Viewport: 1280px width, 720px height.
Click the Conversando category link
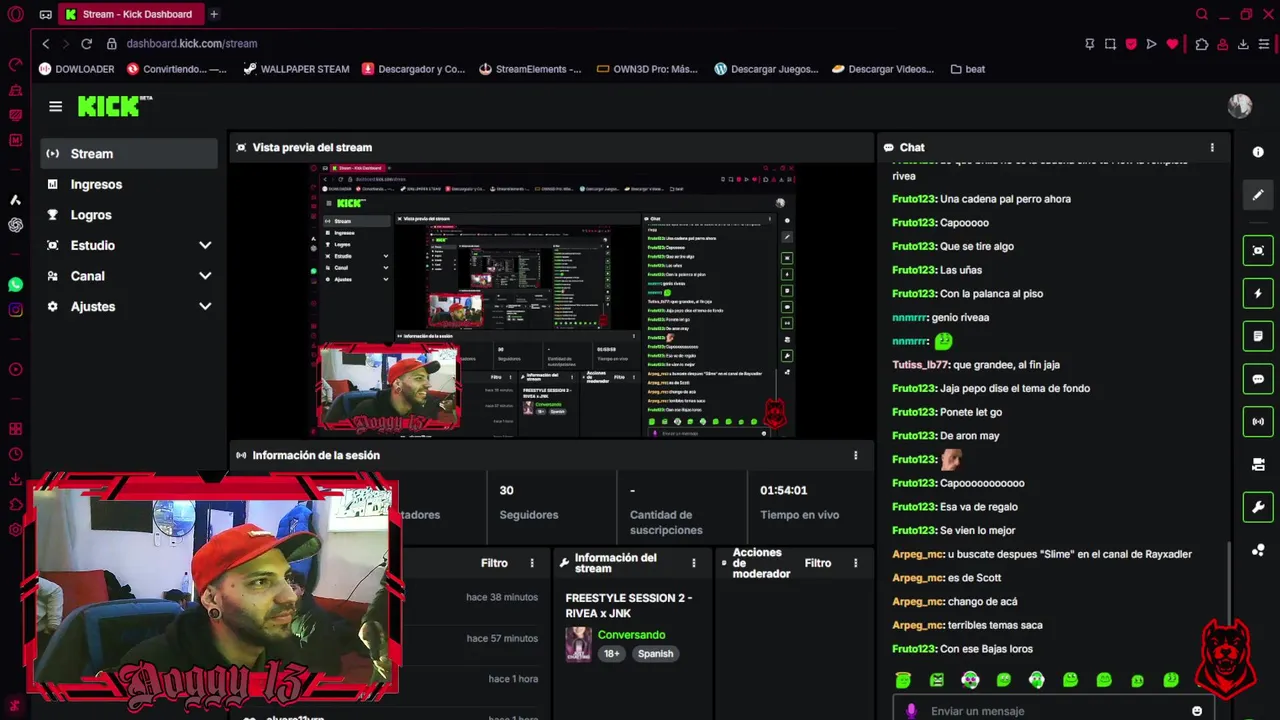pyautogui.click(x=631, y=635)
